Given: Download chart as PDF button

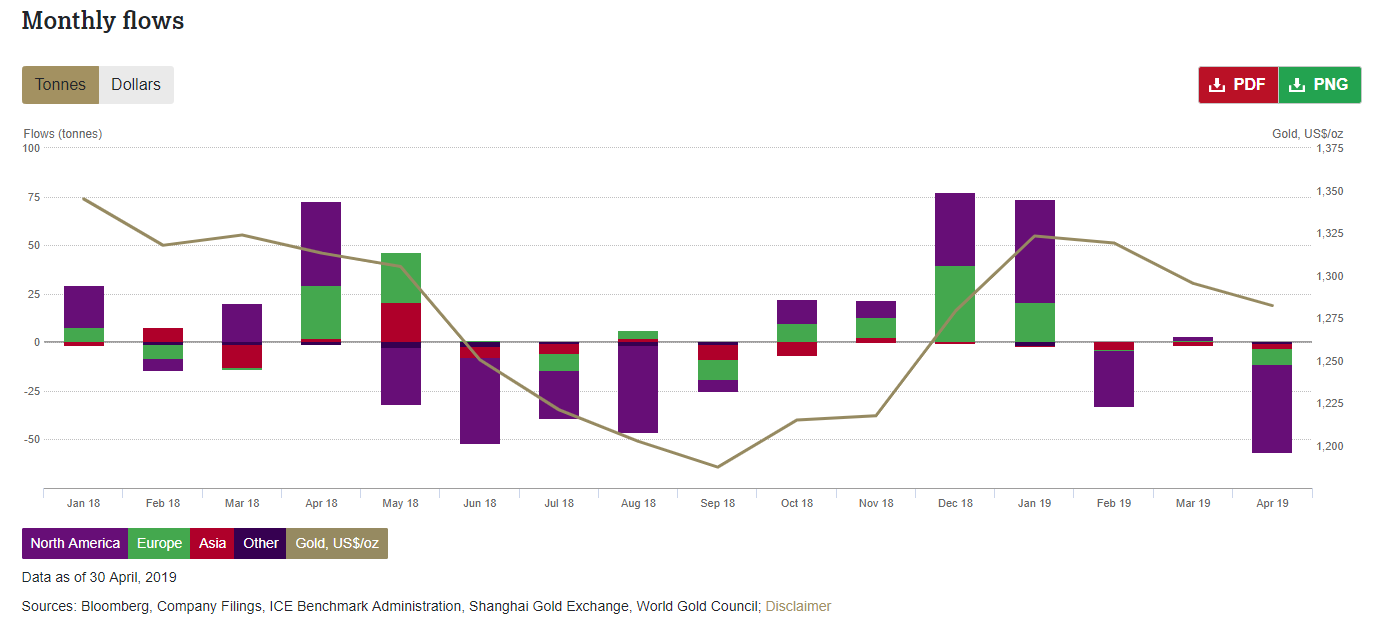Looking at the screenshot, I should point(1238,85).
